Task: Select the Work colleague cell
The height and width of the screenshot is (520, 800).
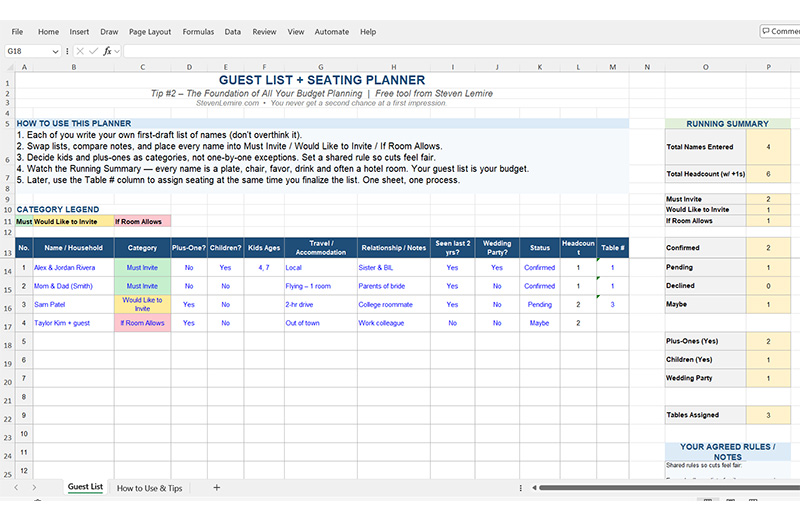Action: (394, 323)
